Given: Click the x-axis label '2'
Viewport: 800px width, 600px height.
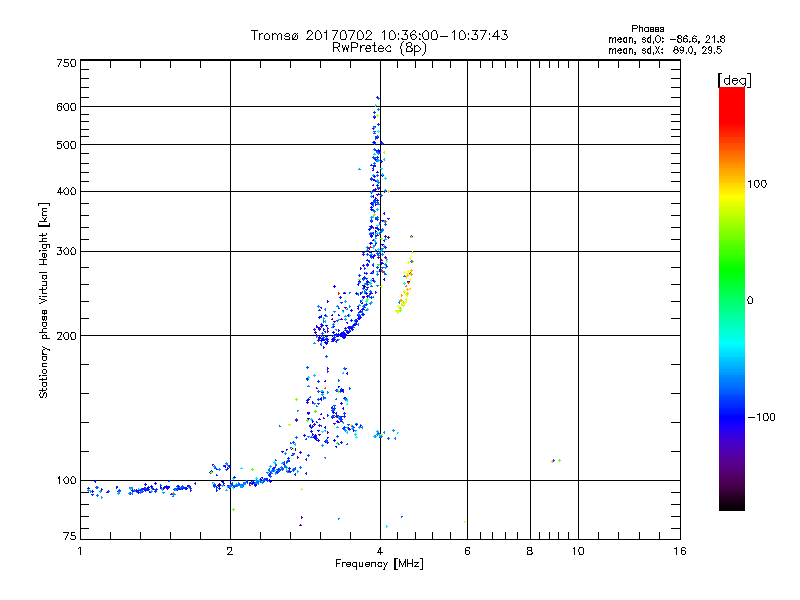Looking at the screenshot, I should pyautogui.click(x=230, y=551).
